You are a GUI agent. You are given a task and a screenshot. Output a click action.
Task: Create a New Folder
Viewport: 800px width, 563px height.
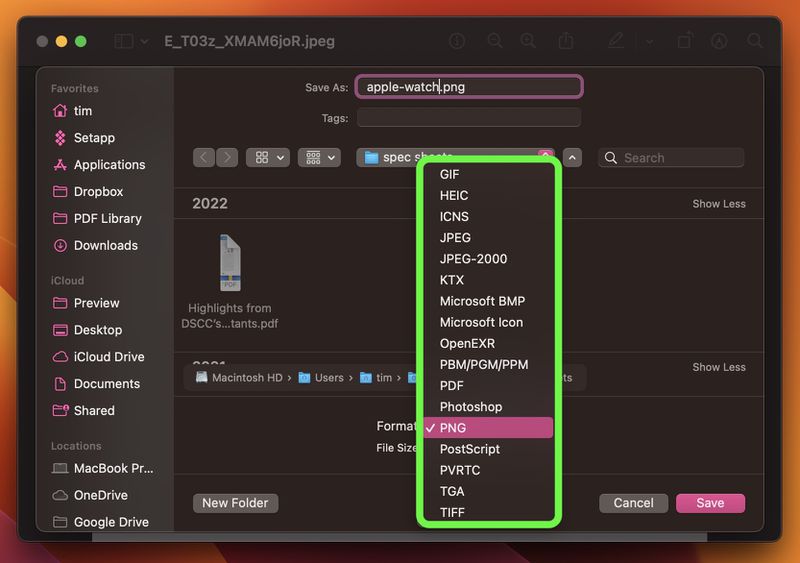pyautogui.click(x=235, y=503)
